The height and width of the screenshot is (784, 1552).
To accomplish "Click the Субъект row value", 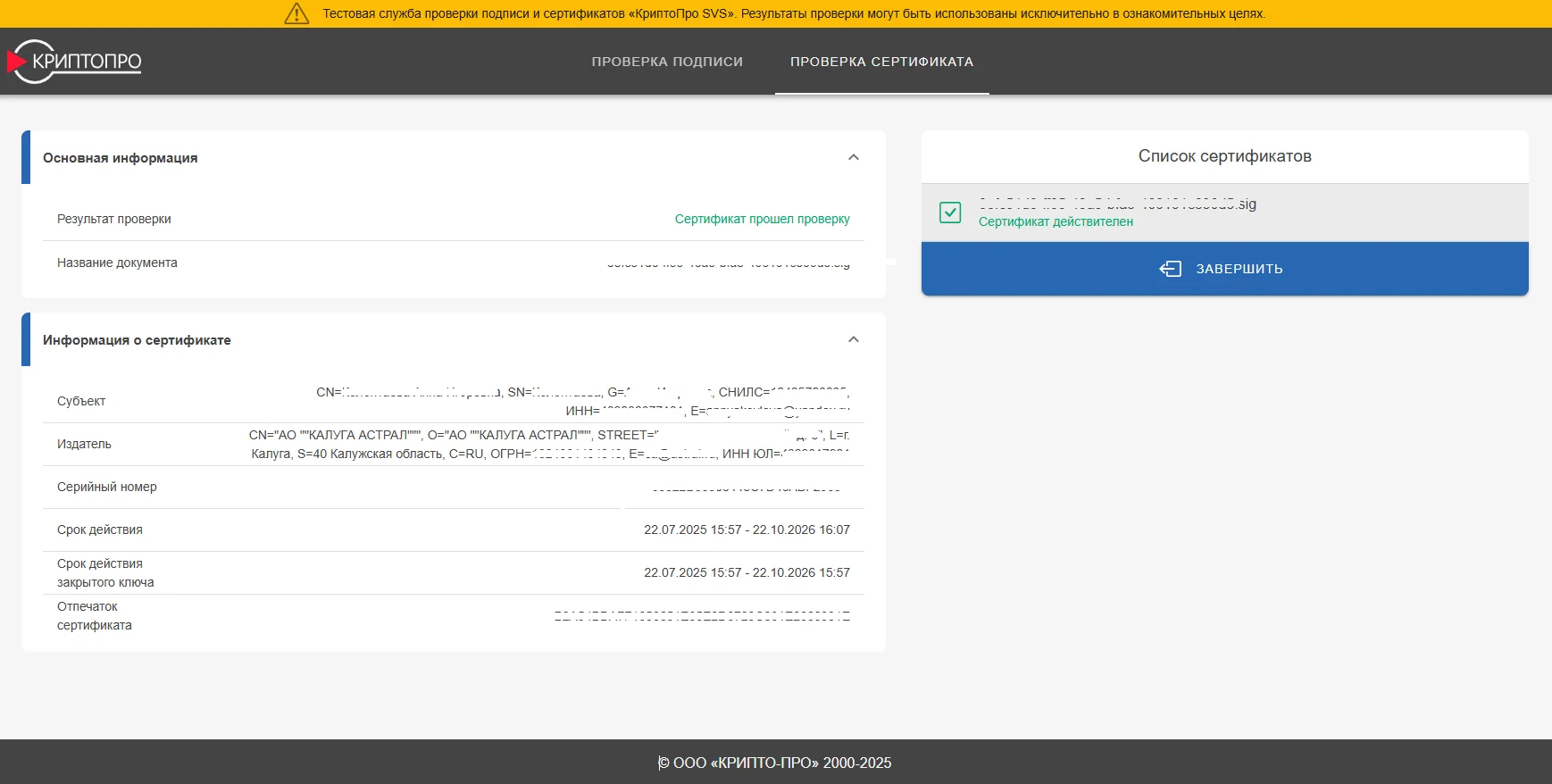I will click(x=582, y=401).
